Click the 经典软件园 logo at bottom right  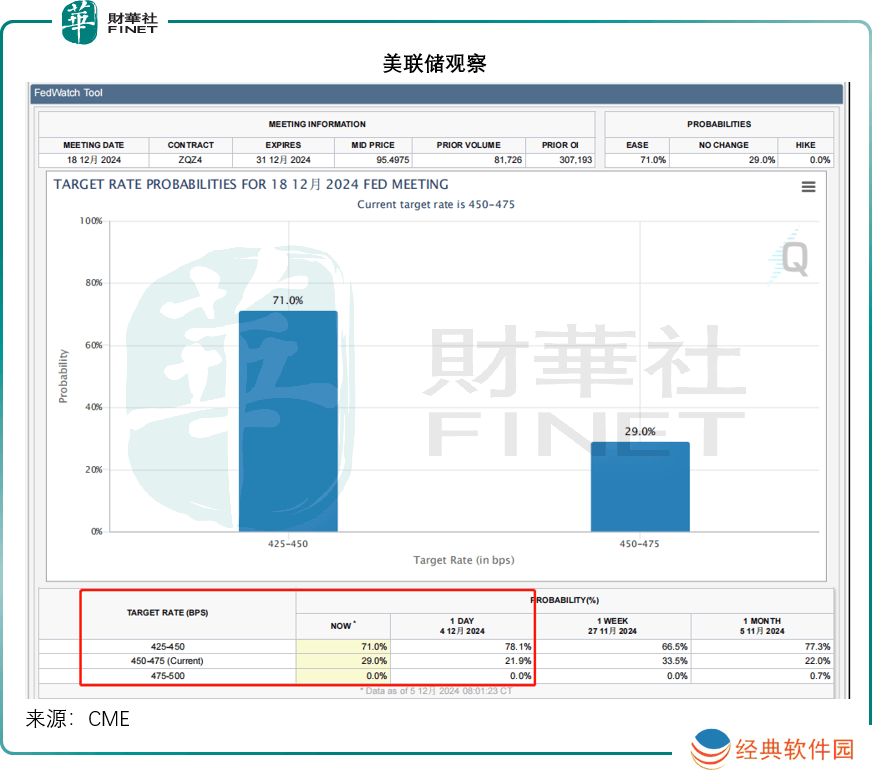click(773, 748)
